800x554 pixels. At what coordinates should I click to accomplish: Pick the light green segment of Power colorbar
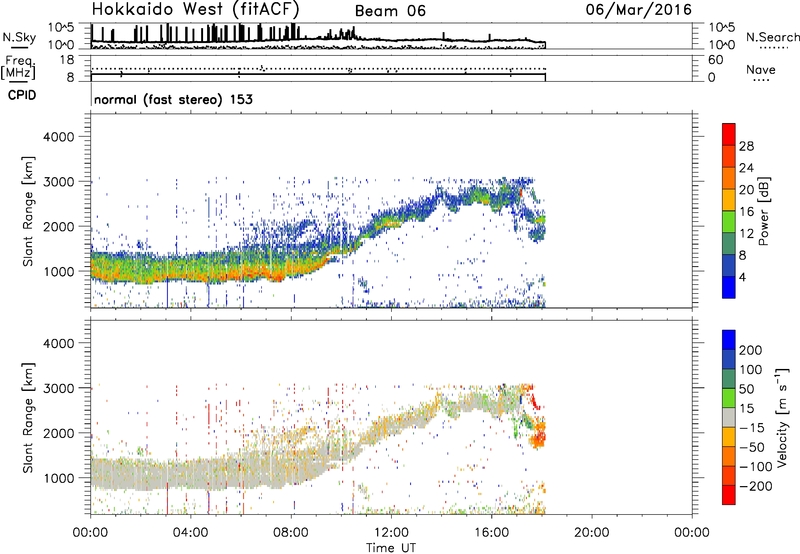pyautogui.click(x=729, y=222)
